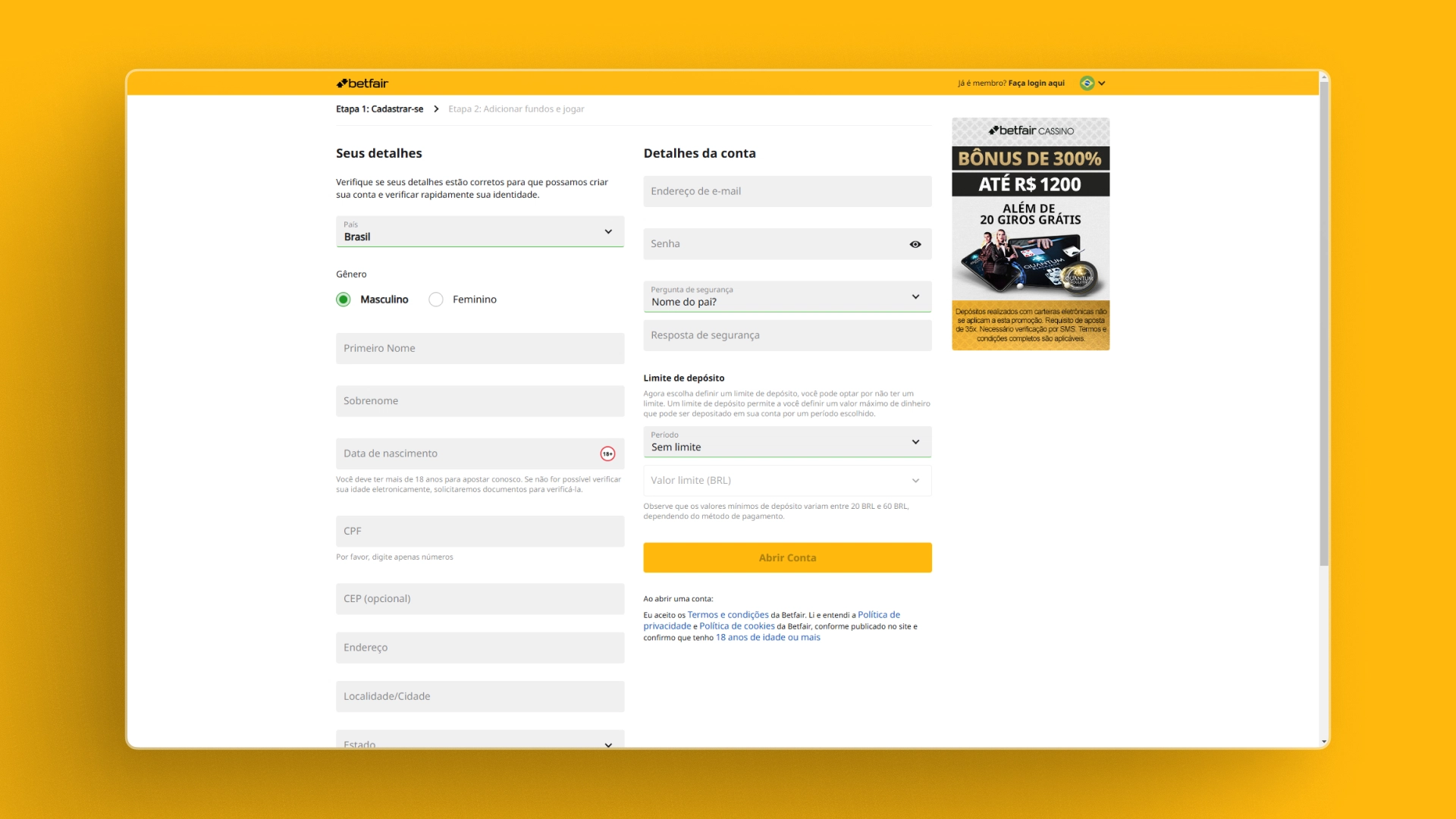Click the betfair logo in header
The image size is (1456, 819).
[x=362, y=83]
